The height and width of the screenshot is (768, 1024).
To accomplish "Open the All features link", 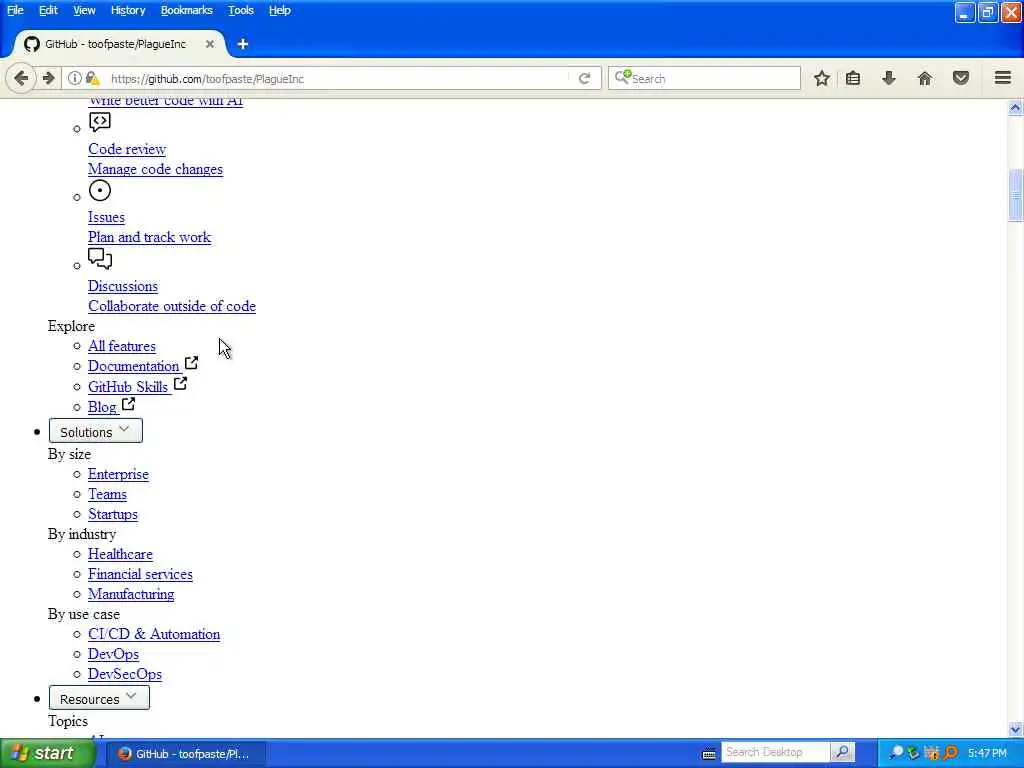I will [x=122, y=346].
